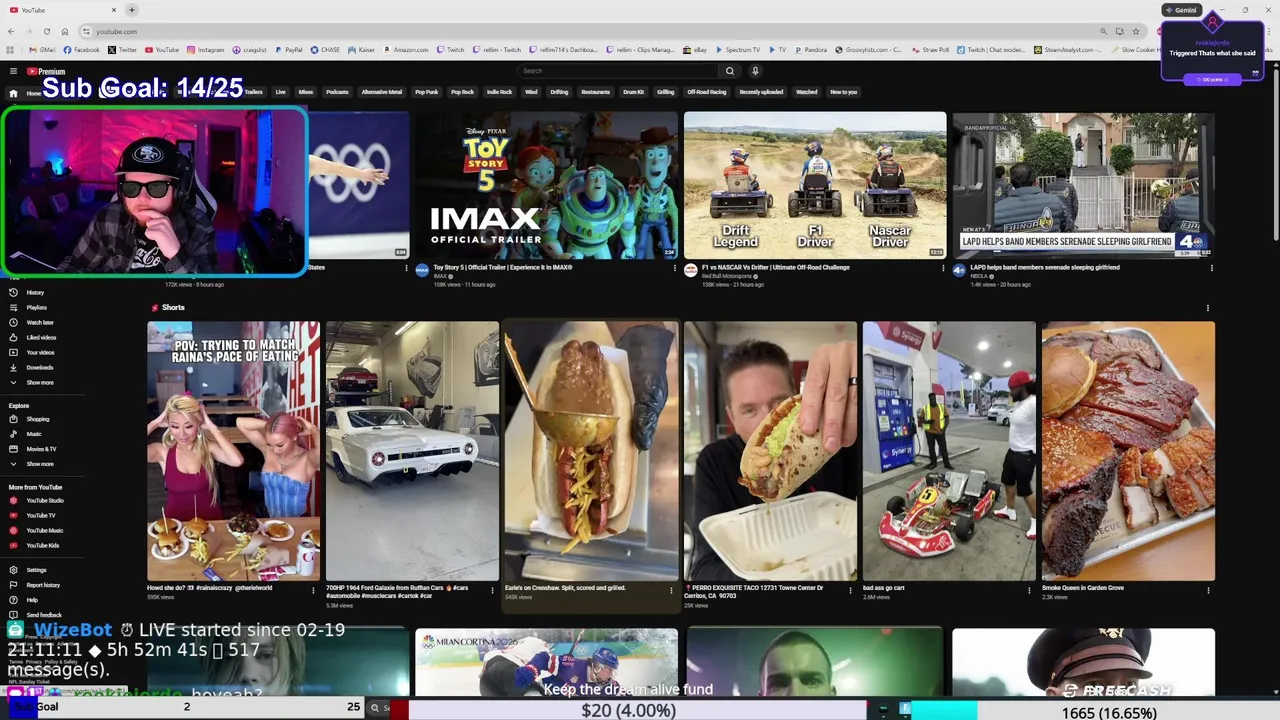1280x720 pixels.
Task: Select the Drifting filter chip
Action: [559, 92]
